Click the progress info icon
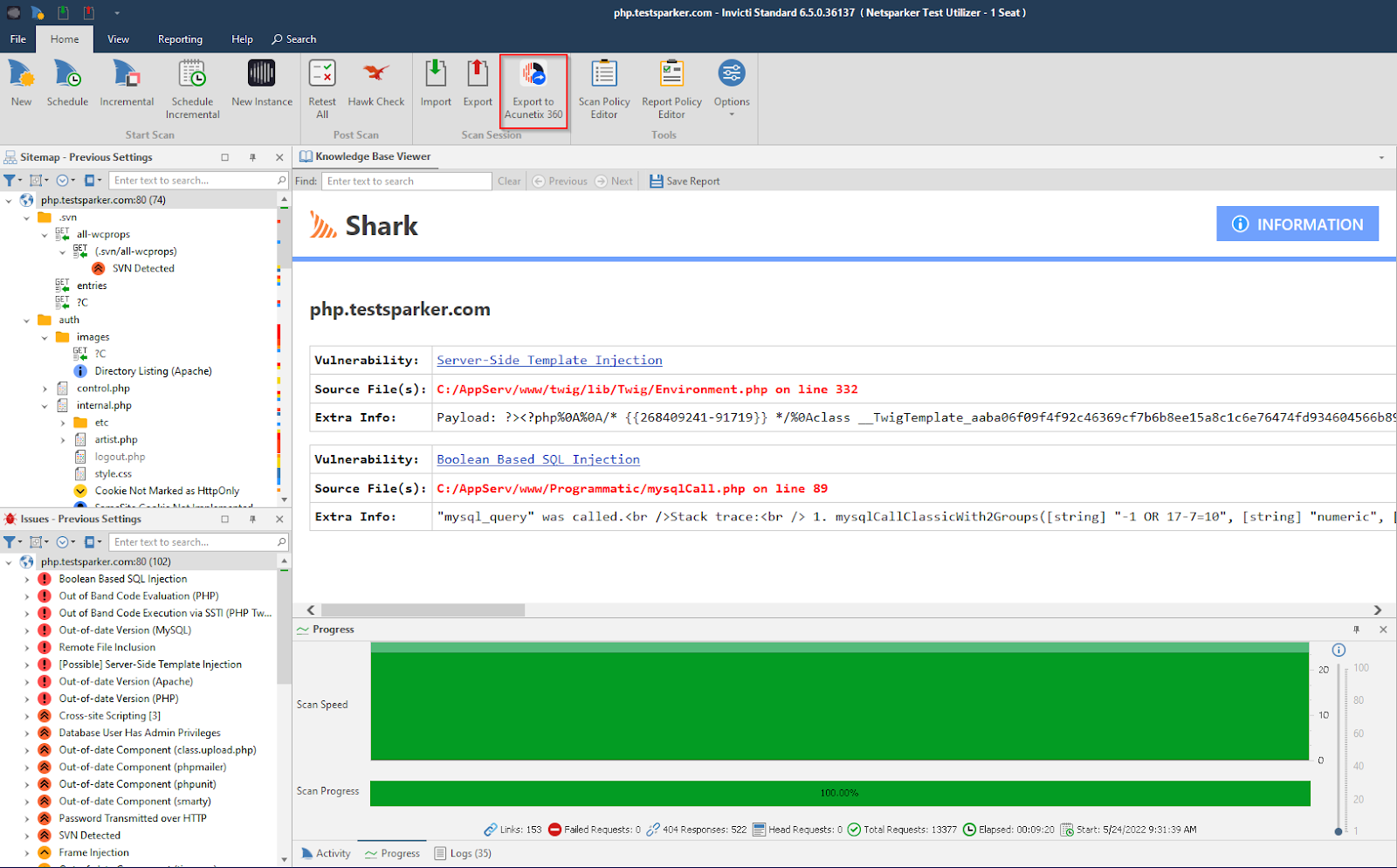 coord(1339,650)
